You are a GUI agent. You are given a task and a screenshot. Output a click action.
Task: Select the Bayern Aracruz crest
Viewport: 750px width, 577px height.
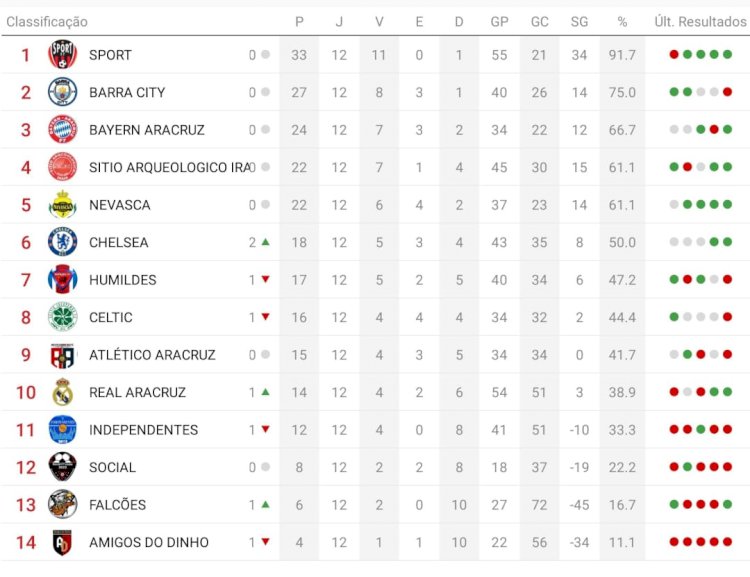62,130
